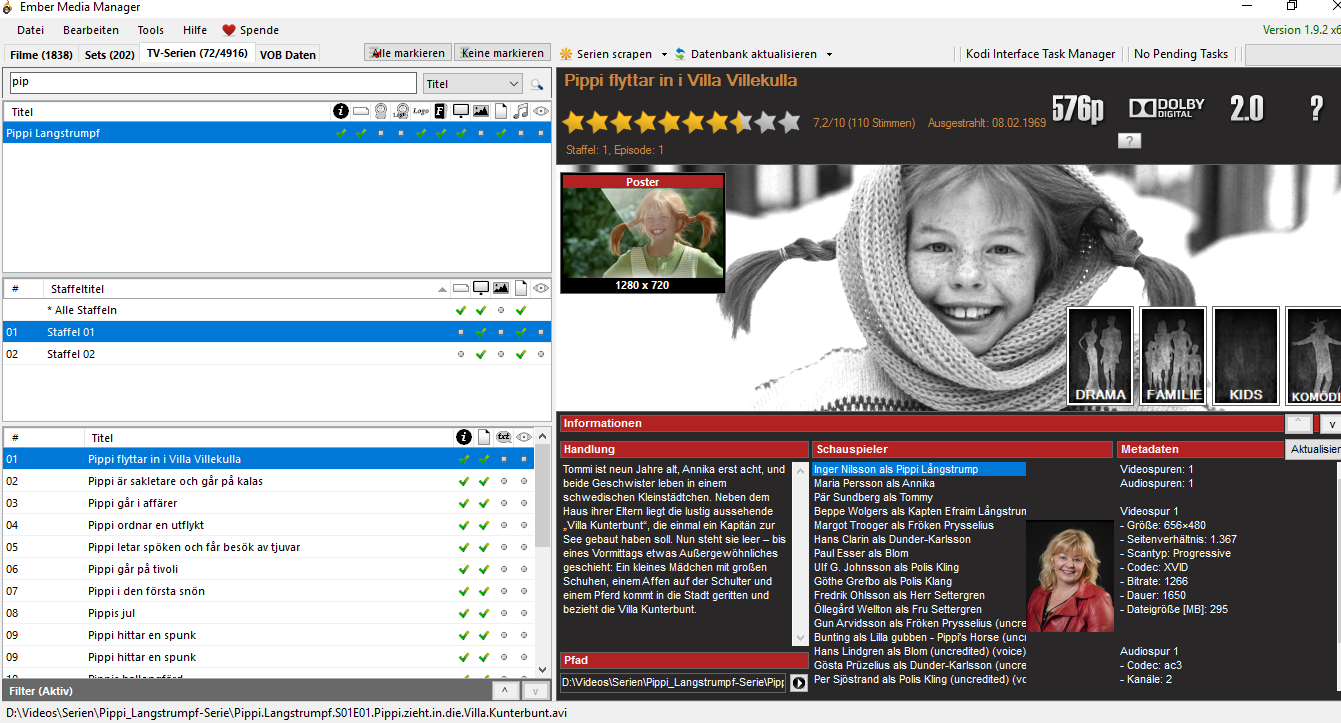Viewport: 1341px width, 723px height.
Task: Click the character art face icon in show header
Action: [381, 112]
